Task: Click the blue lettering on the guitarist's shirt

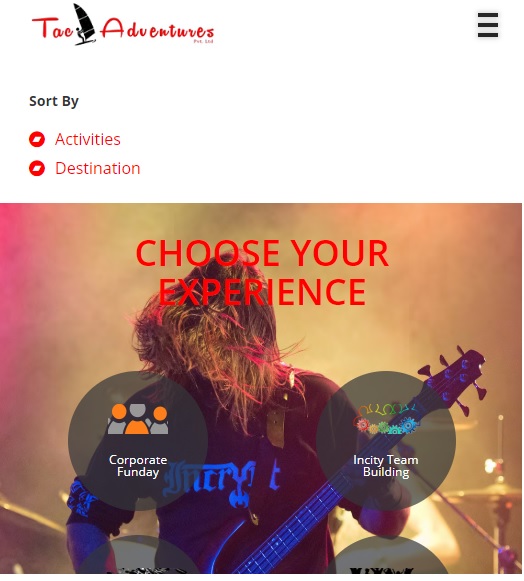Action: pyautogui.click(x=222, y=482)
